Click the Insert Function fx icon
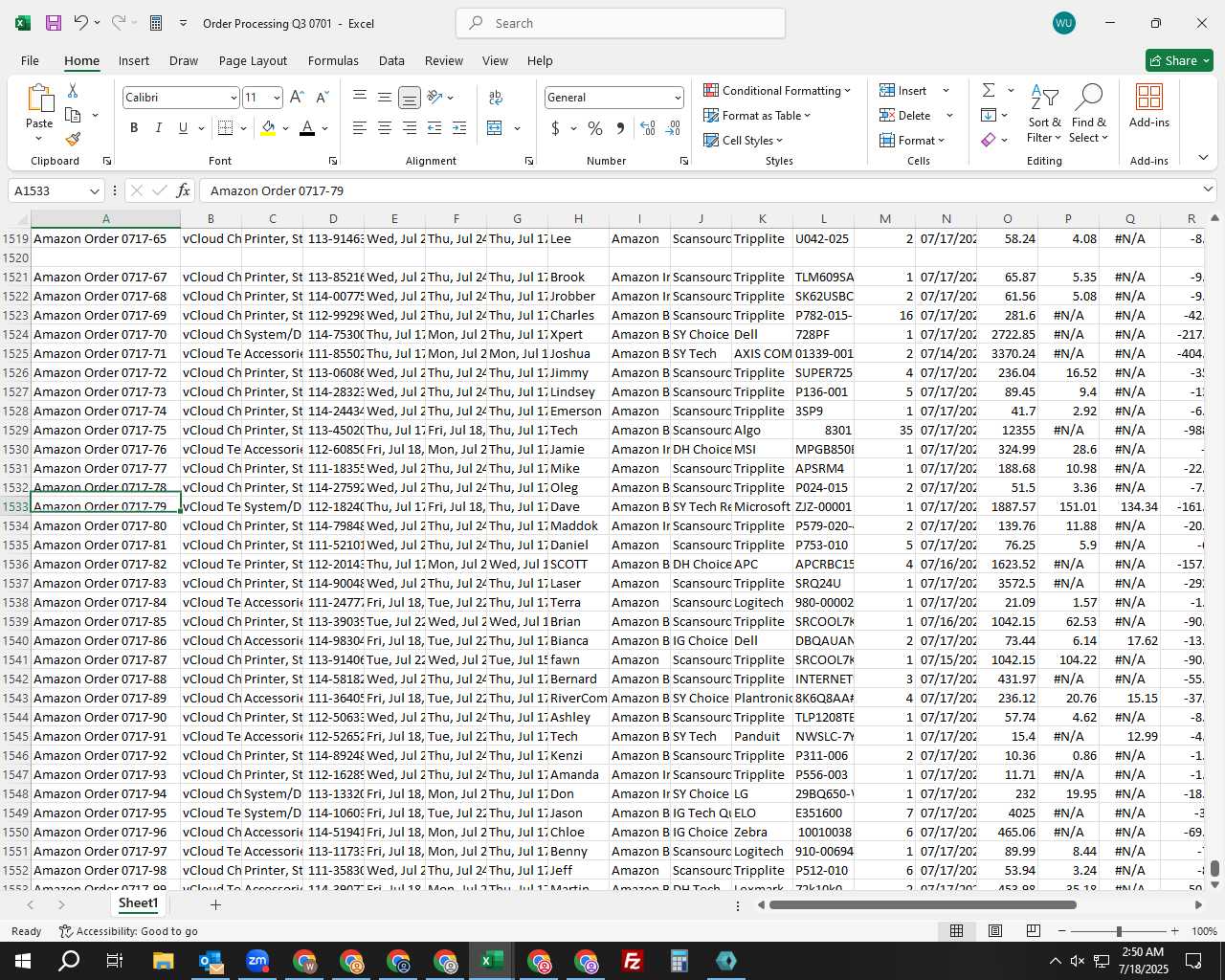 click(184, 190)
